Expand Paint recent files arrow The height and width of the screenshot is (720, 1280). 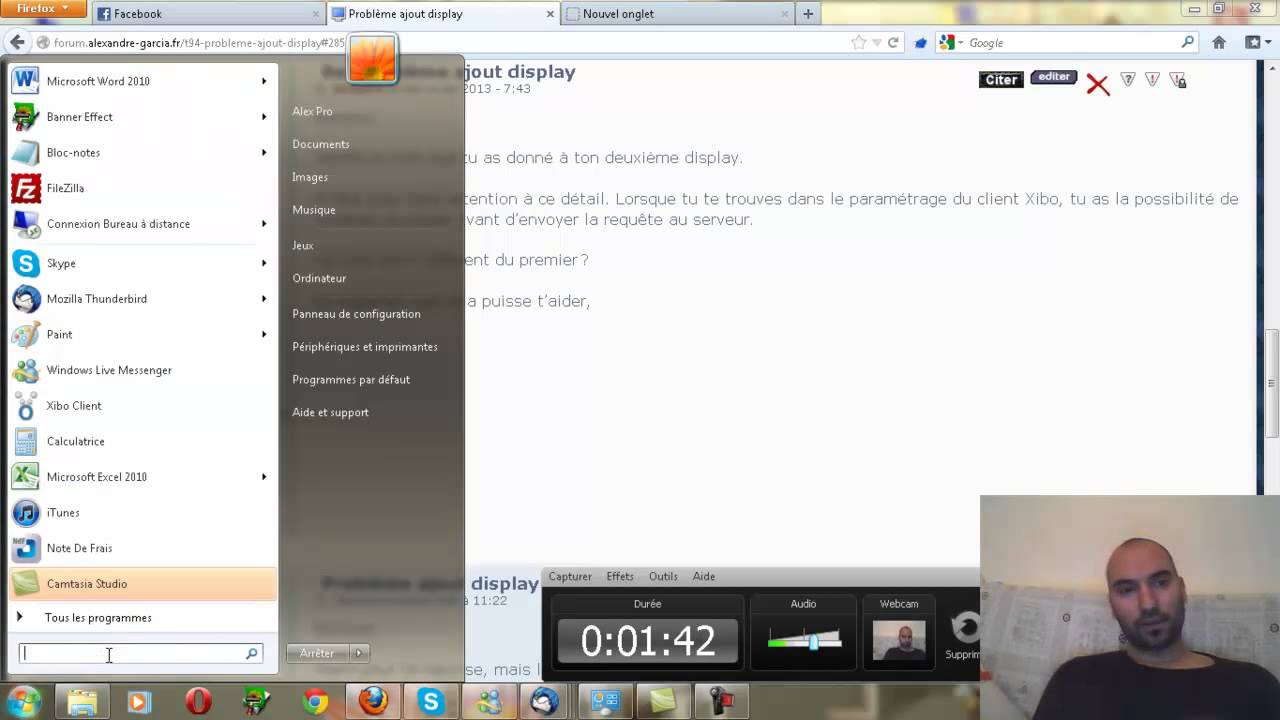click(x=264, y=334)
